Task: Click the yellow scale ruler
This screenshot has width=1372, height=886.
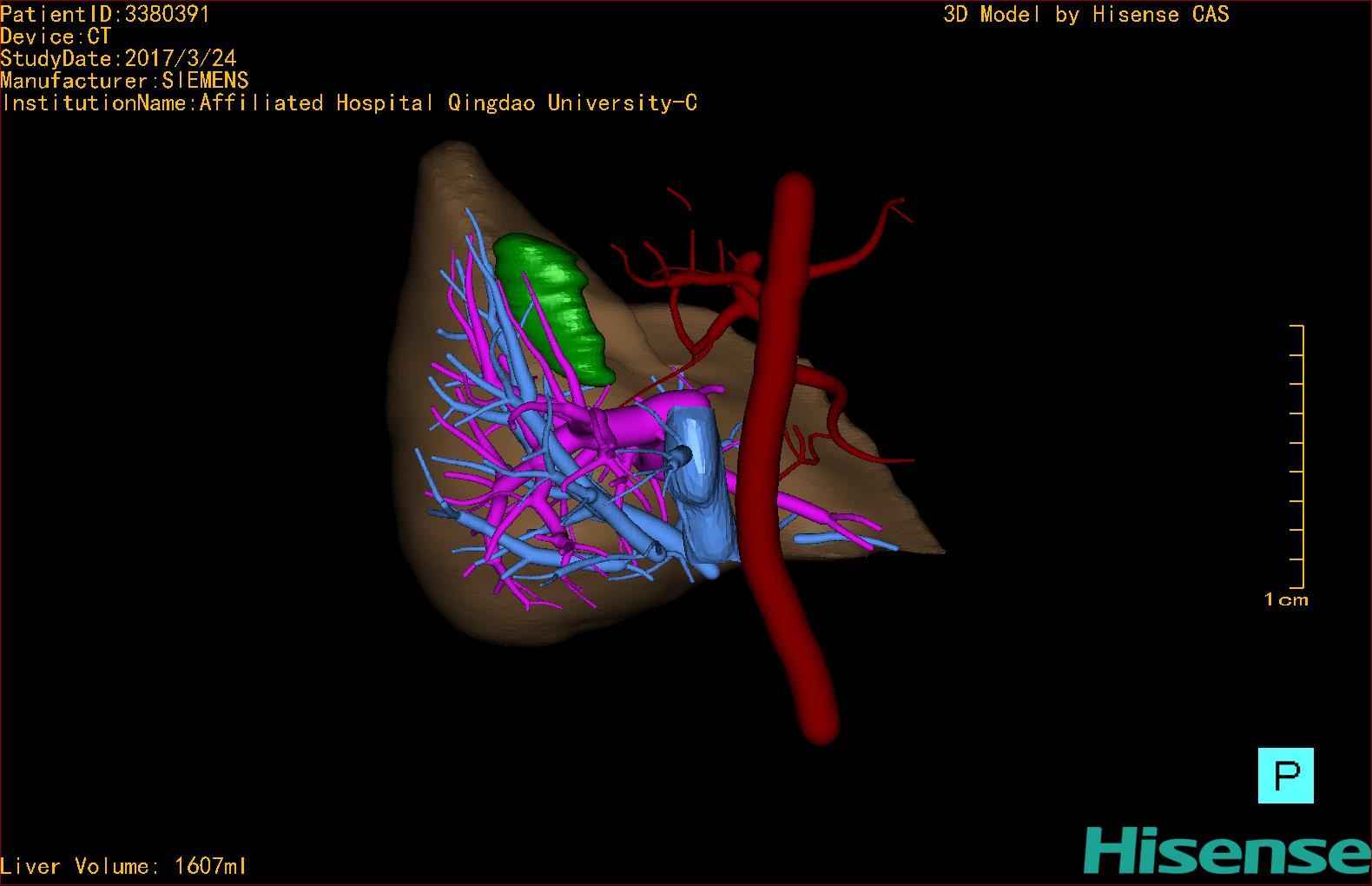Action: pos(1297,456)
